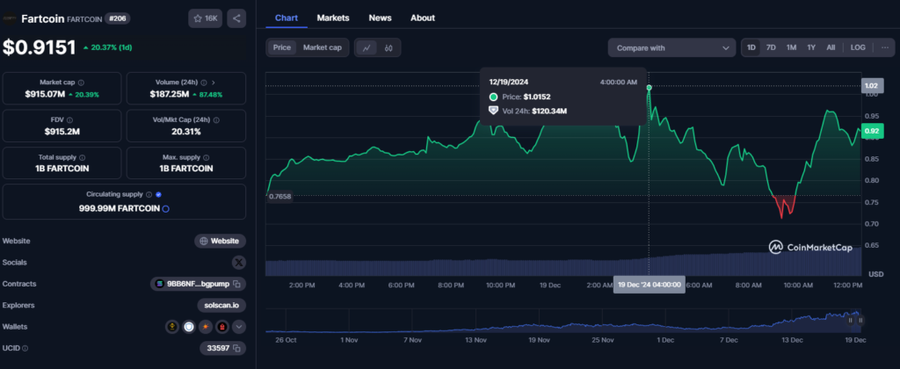900x369 pixels.
Task: Click the chart crosshair point at $1.0152
Action: point(649,87)
